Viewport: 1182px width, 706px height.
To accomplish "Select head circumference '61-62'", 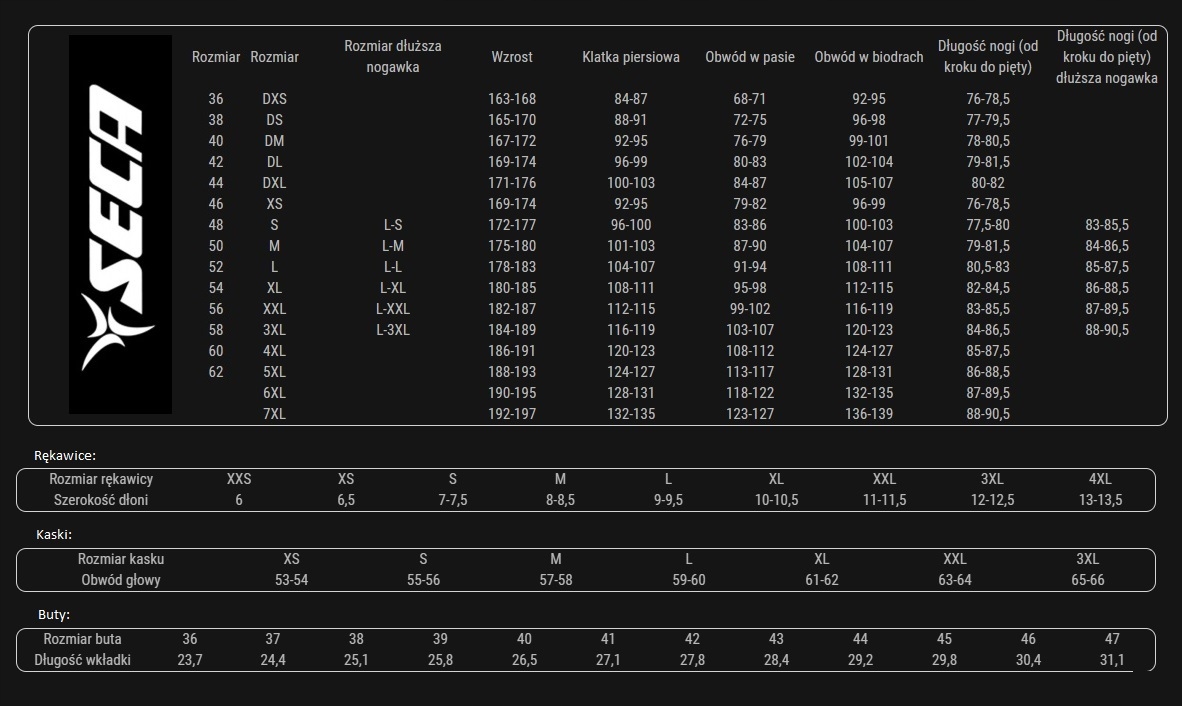I will [822, 580].
